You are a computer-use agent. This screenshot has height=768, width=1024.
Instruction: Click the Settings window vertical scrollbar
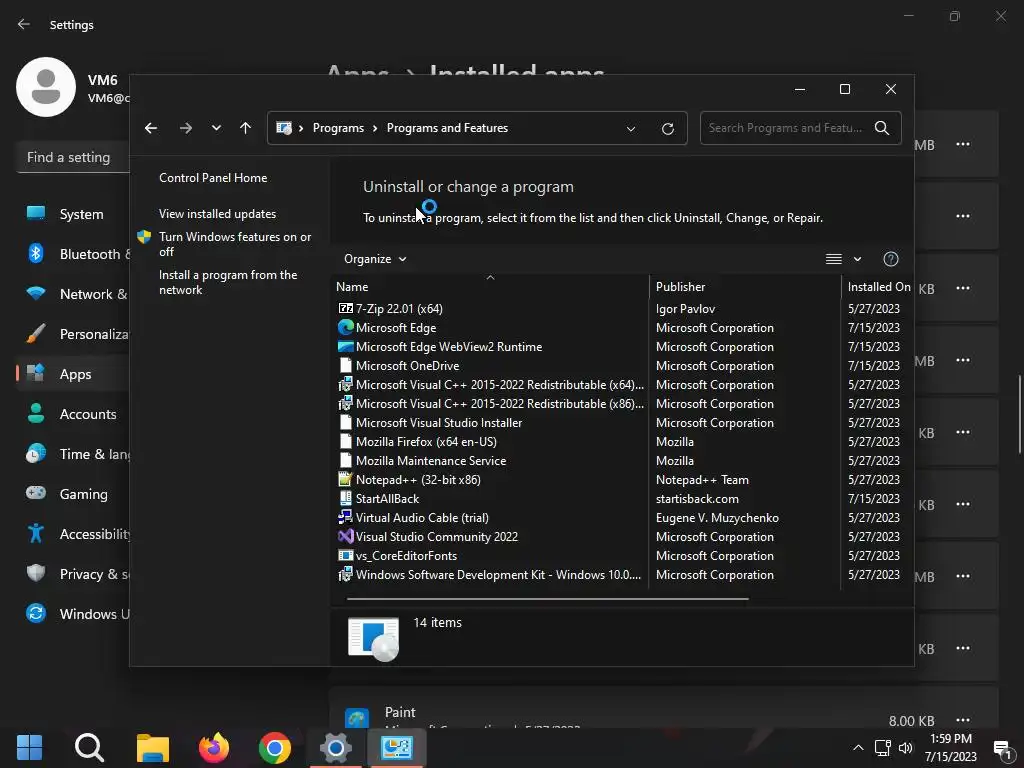1020,414
